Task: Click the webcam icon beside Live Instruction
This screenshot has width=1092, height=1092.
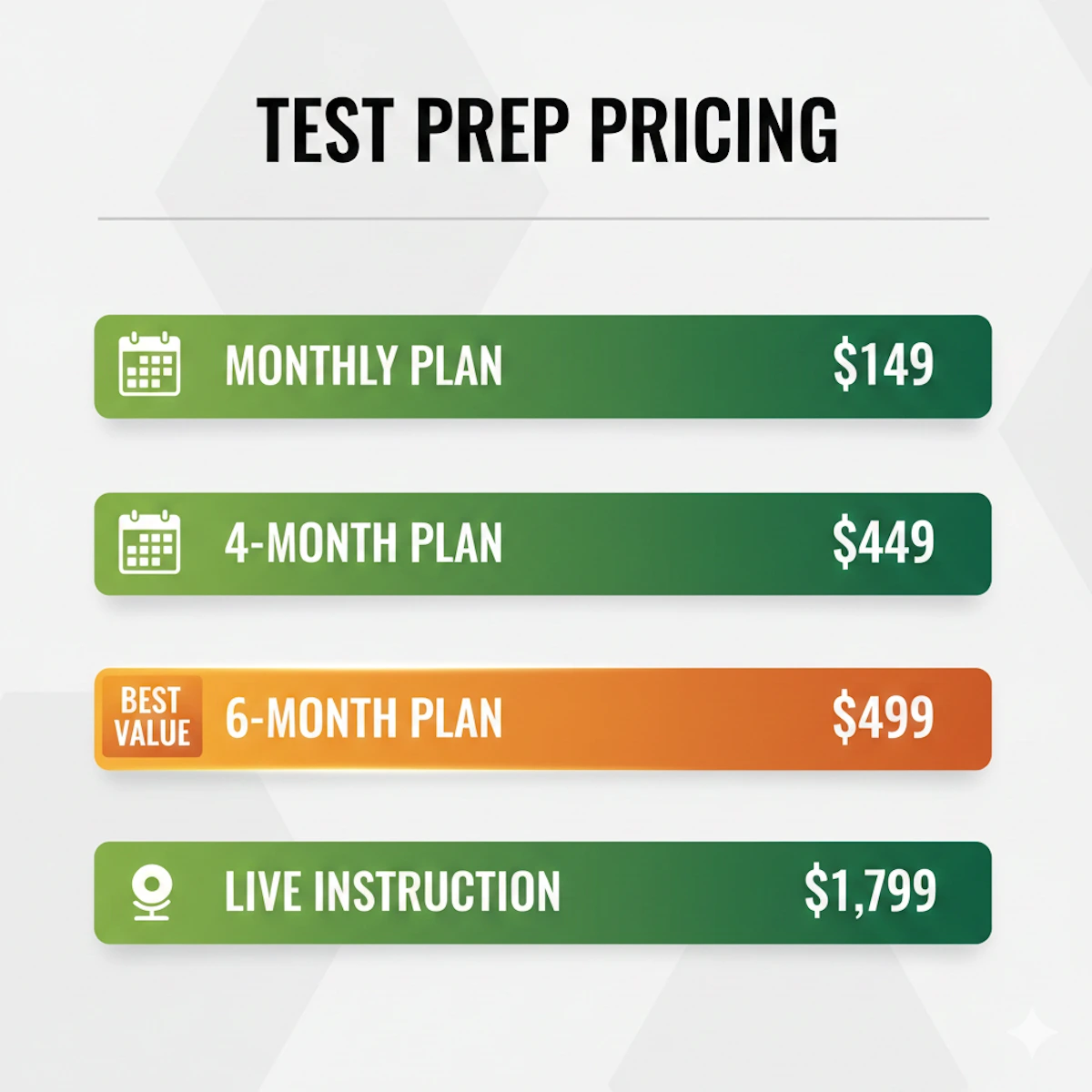Action: pyautogui.click(x=151, y=892)
